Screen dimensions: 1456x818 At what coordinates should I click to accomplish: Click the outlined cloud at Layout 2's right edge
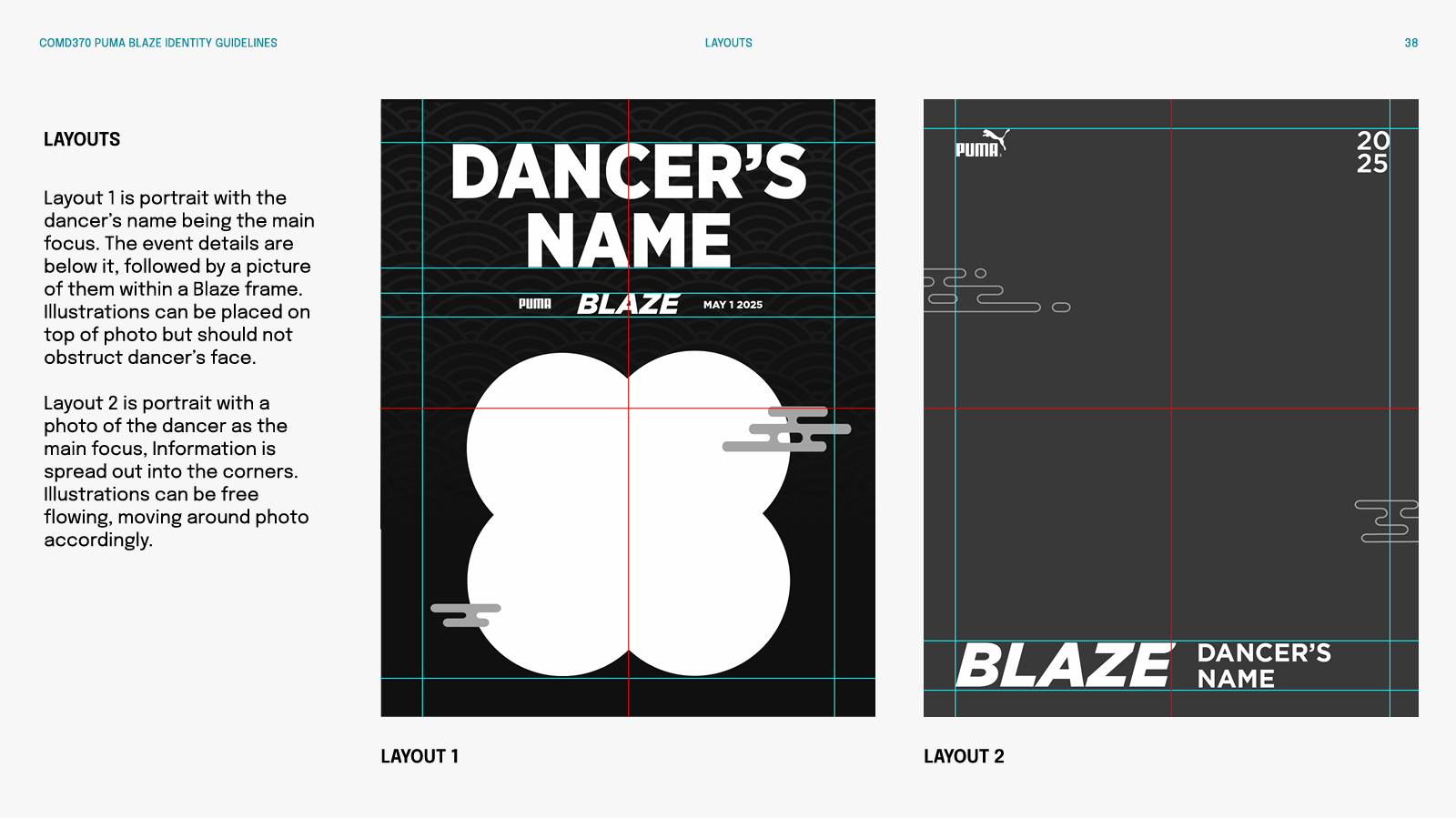(x=1386, y=521)
